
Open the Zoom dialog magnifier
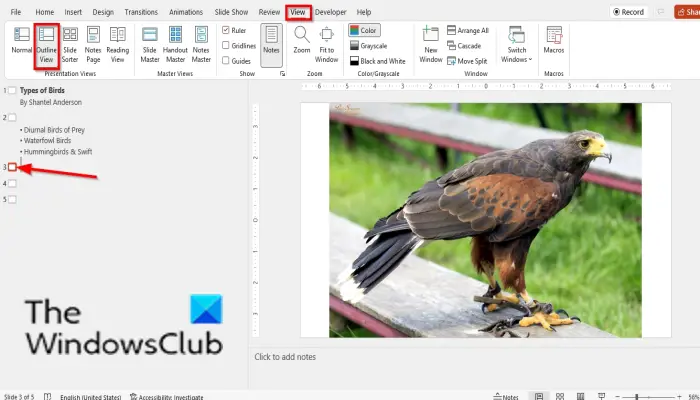click(x=302, y=41)
